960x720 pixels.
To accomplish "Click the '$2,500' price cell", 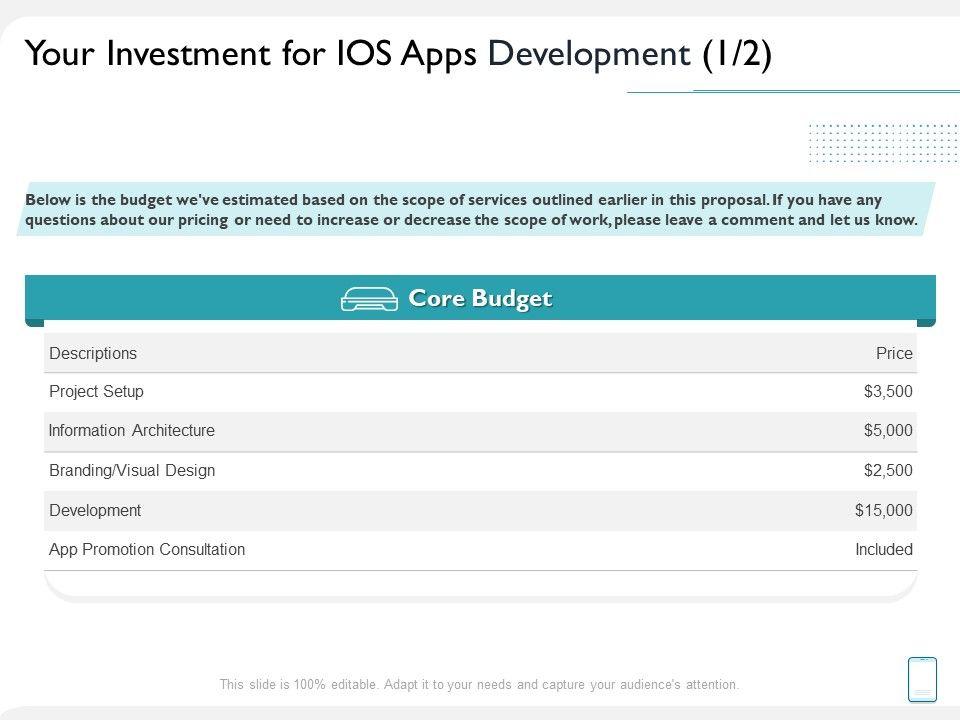I will click(x=888, y=470).
